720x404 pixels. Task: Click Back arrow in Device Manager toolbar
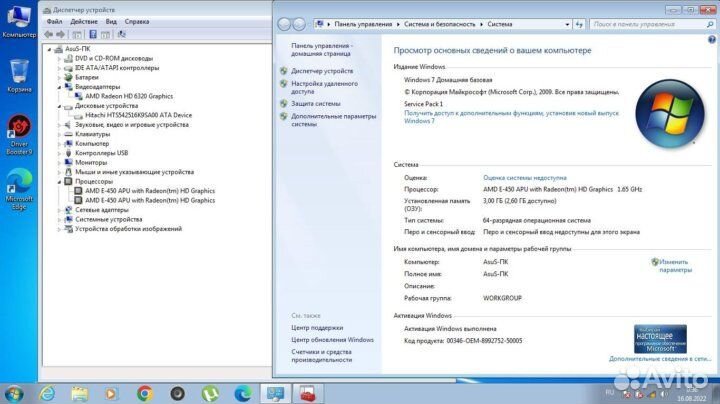point(49,34)
